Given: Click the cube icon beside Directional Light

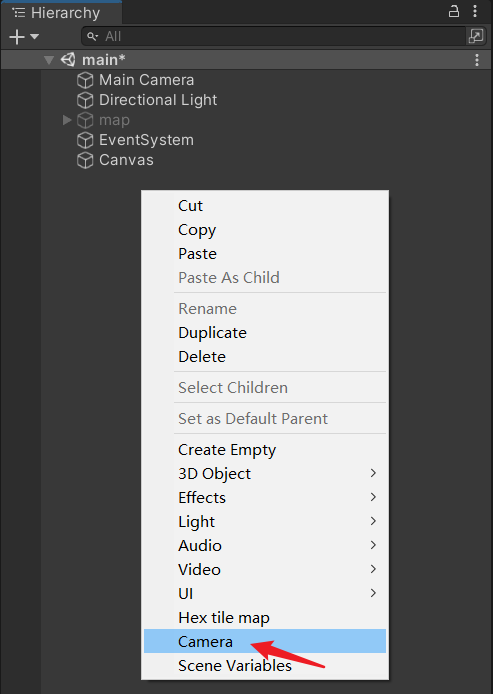Looking at the screenshot, I should coord(85,100).
